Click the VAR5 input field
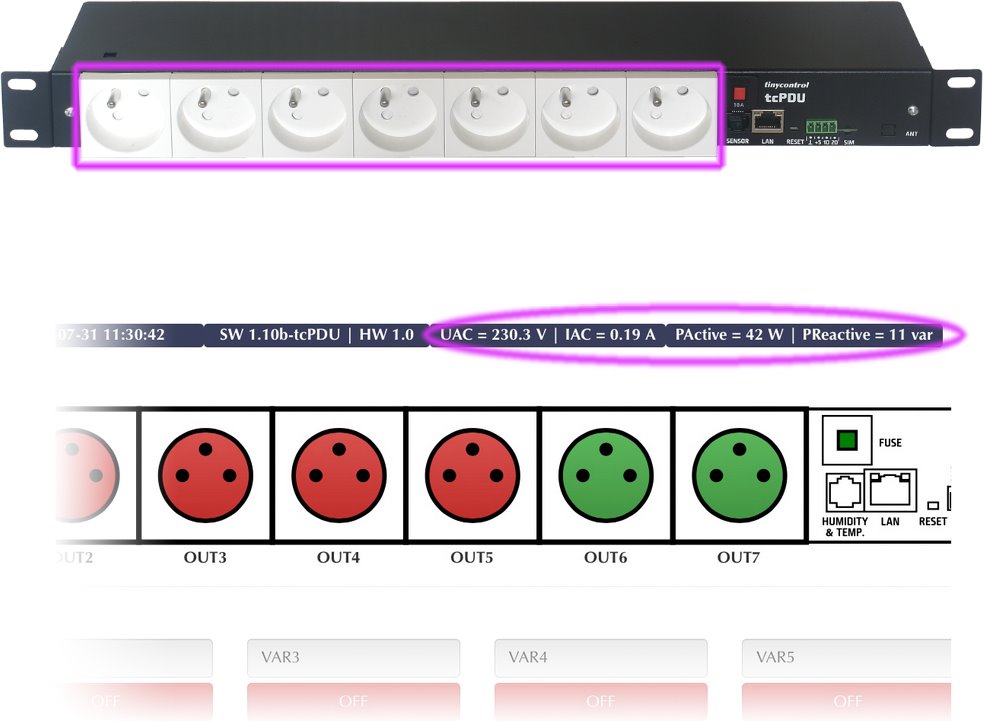This screenshot has width=983, height=723. click(846, 658)
